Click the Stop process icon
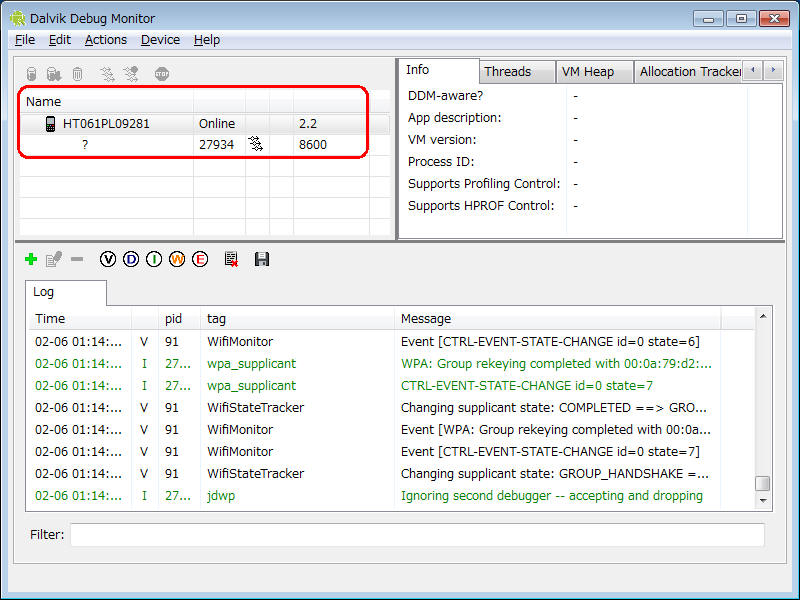This screenshot has height=600, width=800. point(162,74)
